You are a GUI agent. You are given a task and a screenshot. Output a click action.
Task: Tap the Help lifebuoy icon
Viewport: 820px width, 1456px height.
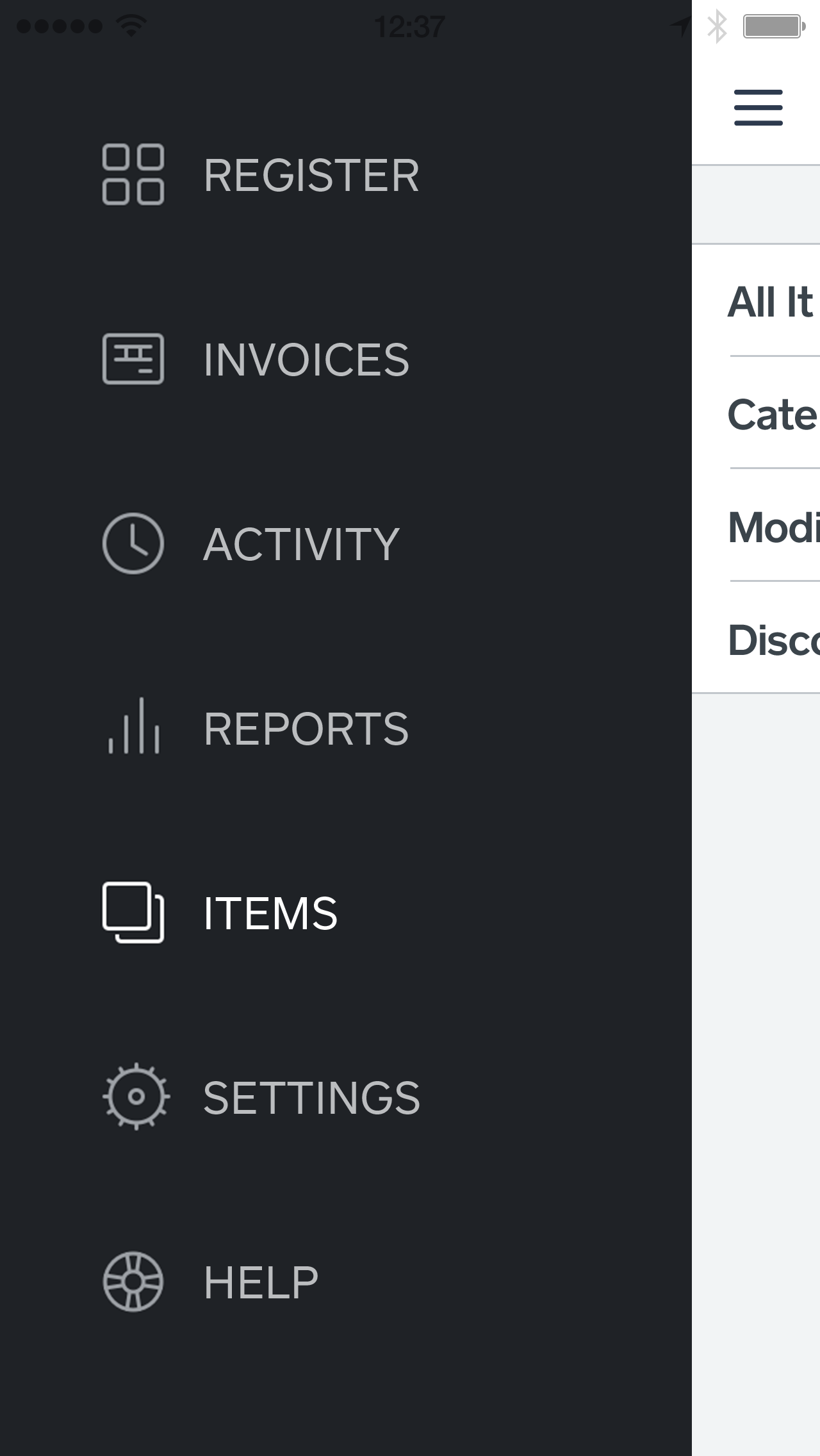pos(133,1282)
